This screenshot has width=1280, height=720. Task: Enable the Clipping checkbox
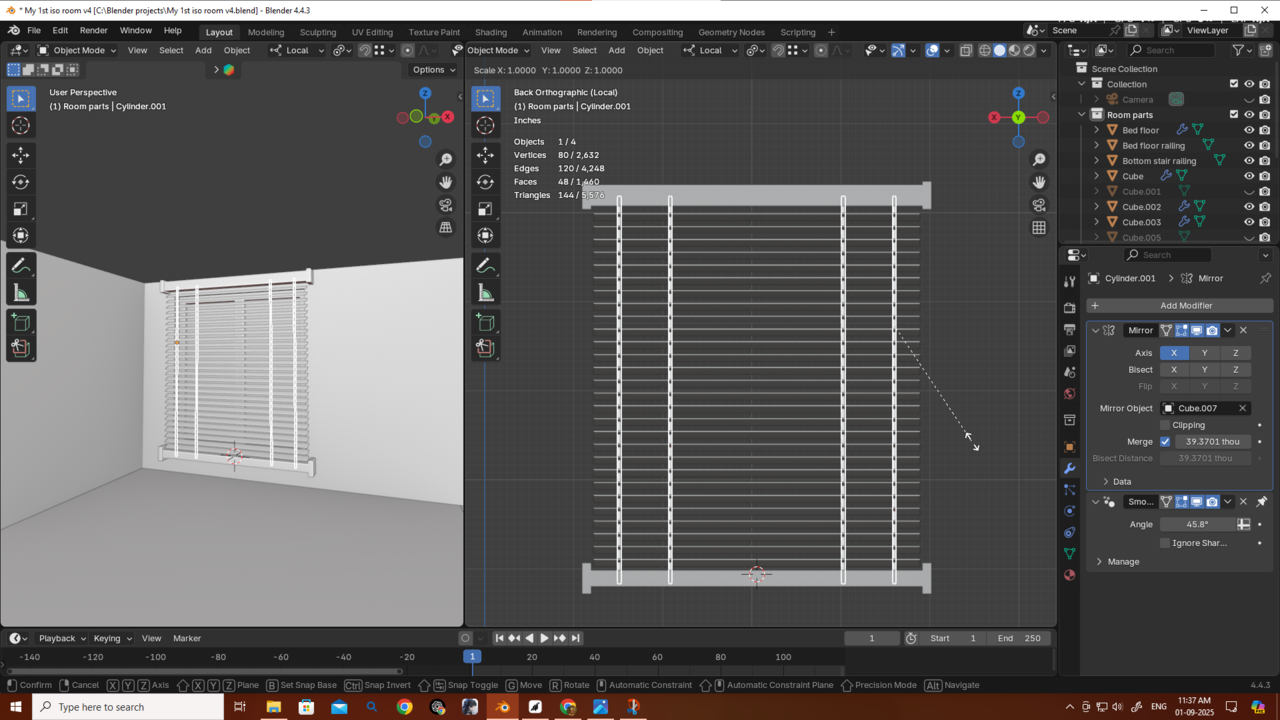click(x=1165, y=425)
